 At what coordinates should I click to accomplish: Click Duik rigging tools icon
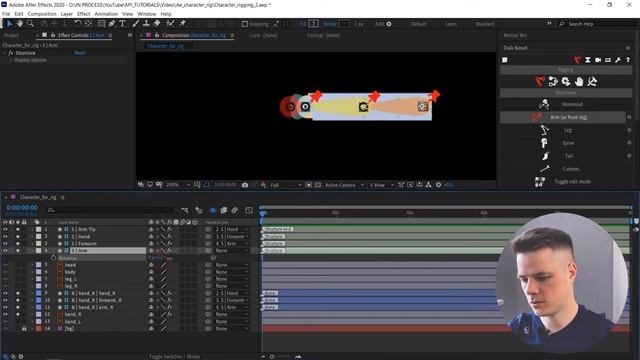[592, 82]
